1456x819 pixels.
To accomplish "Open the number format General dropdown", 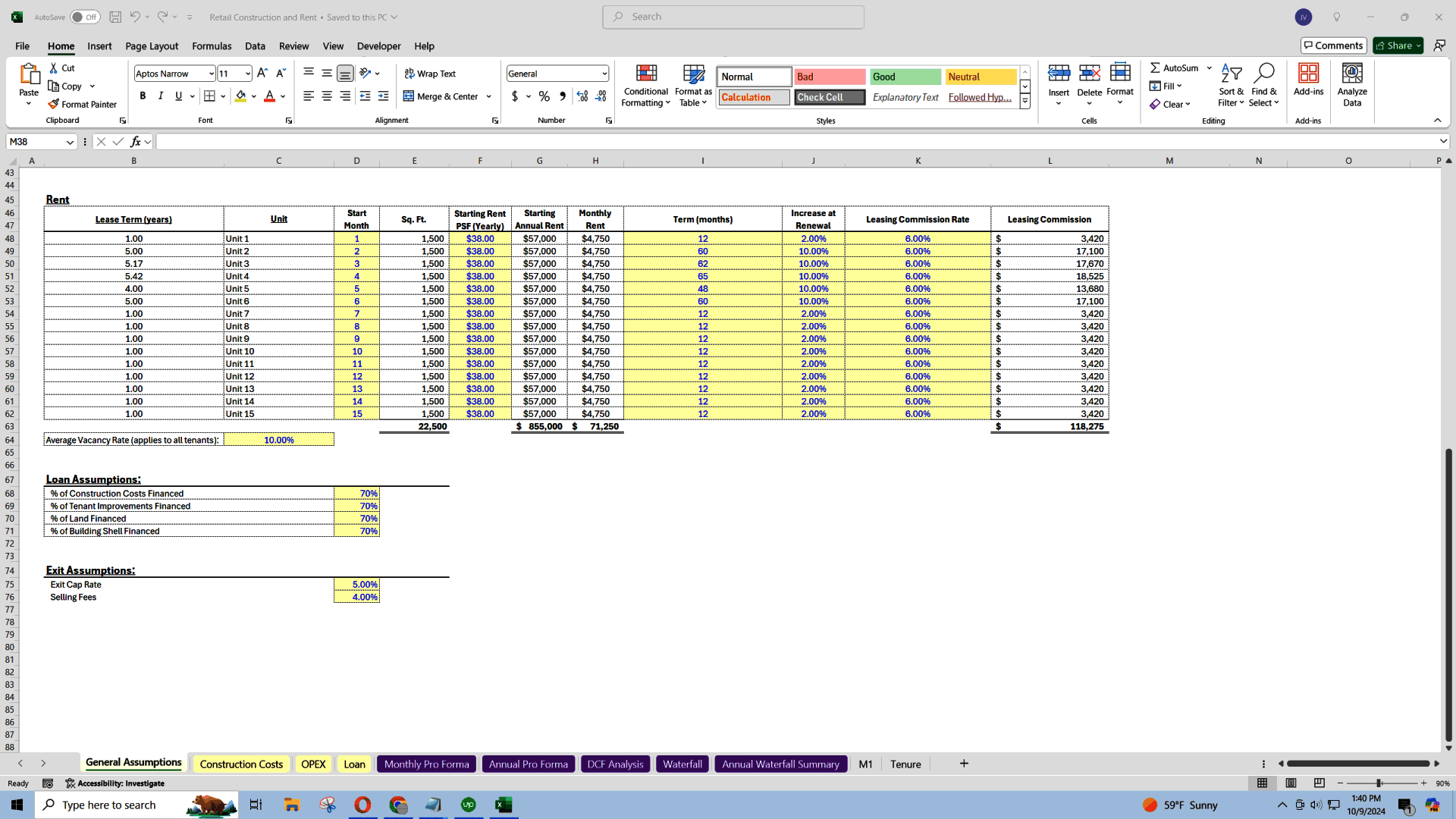I will tap(604, 74).
